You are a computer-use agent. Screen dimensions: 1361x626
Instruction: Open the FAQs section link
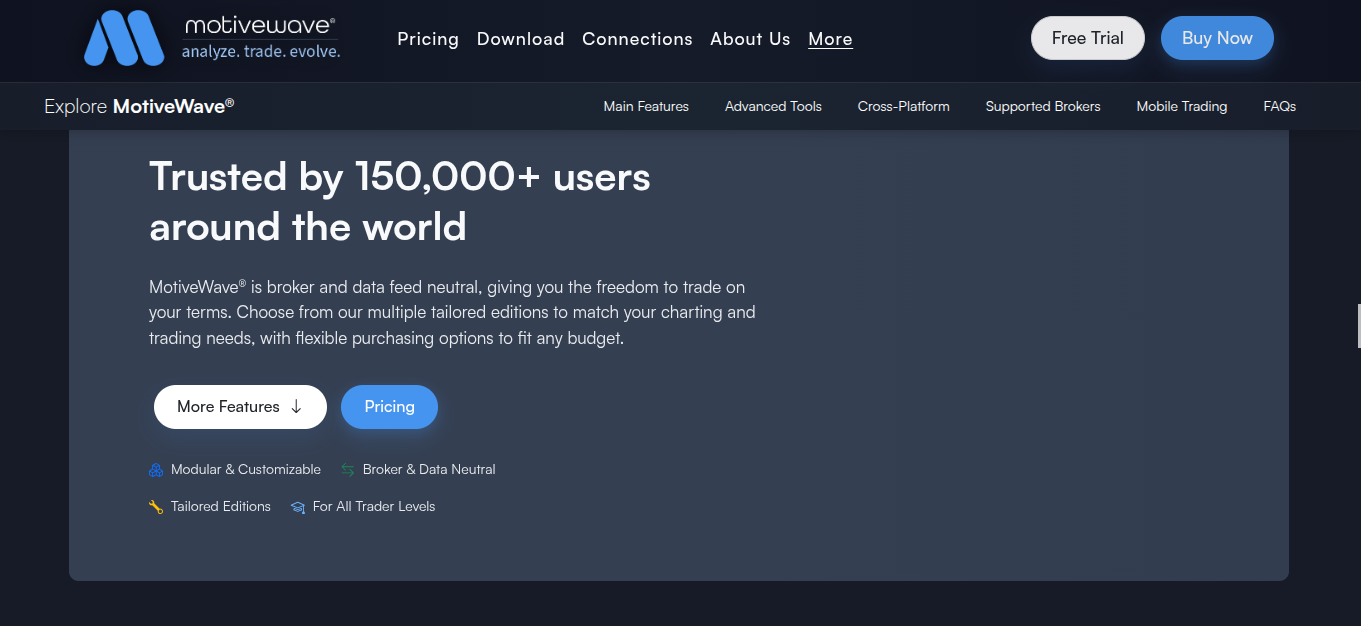[1280, 106]
